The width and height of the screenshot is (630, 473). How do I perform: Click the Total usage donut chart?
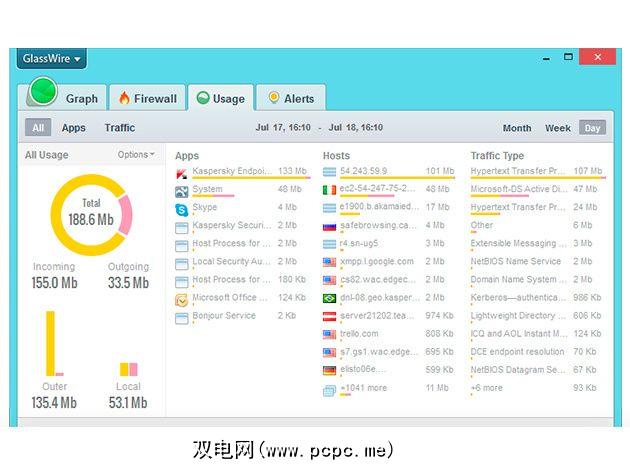tap(91, 215)
